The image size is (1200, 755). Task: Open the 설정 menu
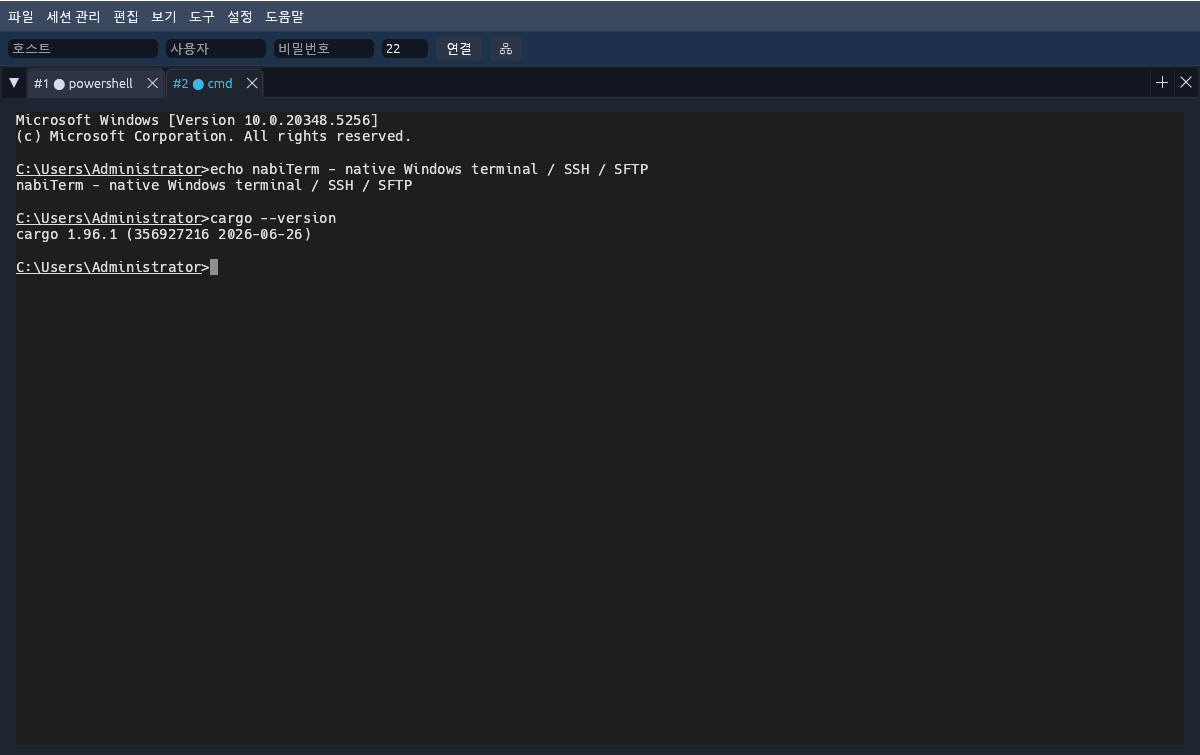(240, 17)
